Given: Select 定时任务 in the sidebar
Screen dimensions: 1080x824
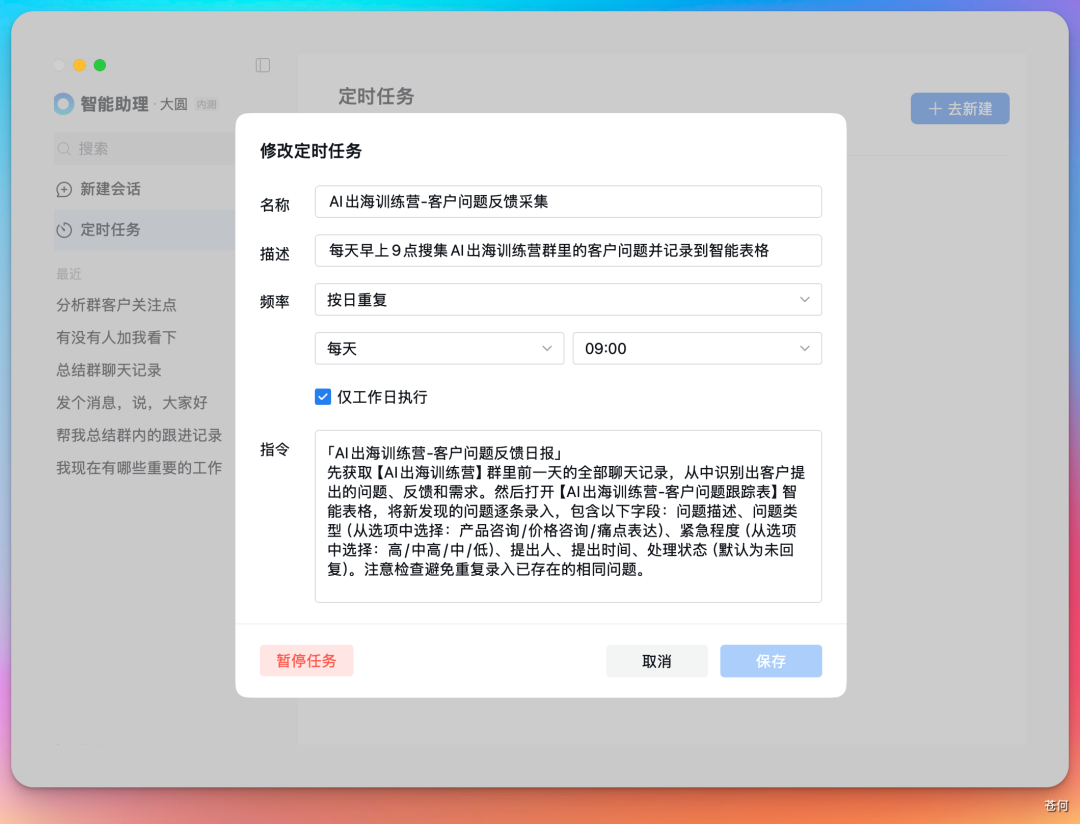Looking at the screenshot, I should tap(145, 230).
